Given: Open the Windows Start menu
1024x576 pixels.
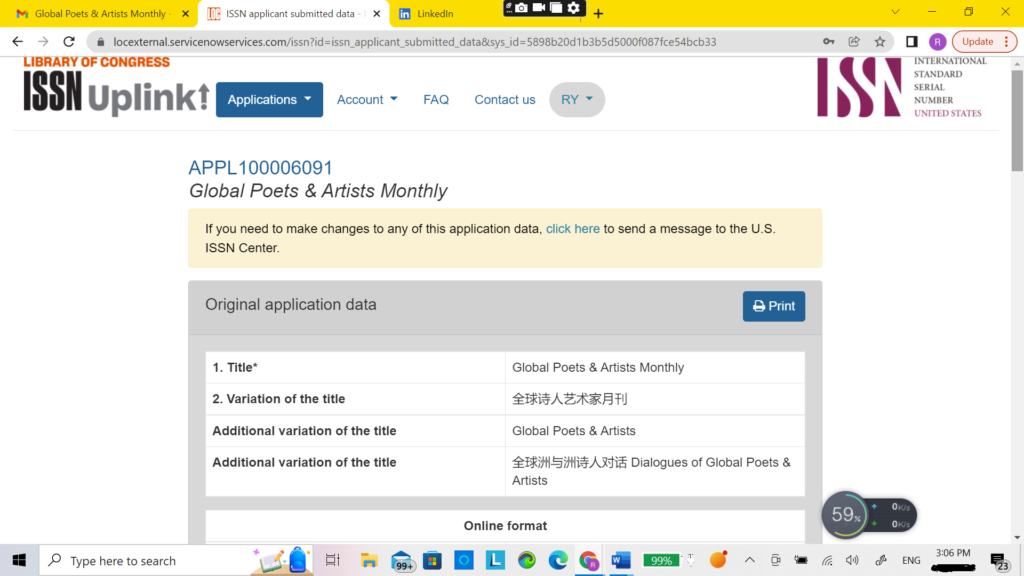Looking at the screenshot, I should coord(19,560).
